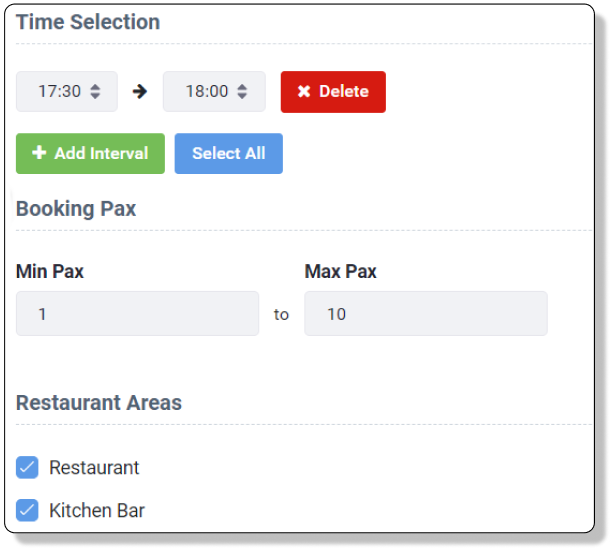613x549 pixels.
Task: Uncheck the Restaurant area checkbox
Action: click(27, 467)
